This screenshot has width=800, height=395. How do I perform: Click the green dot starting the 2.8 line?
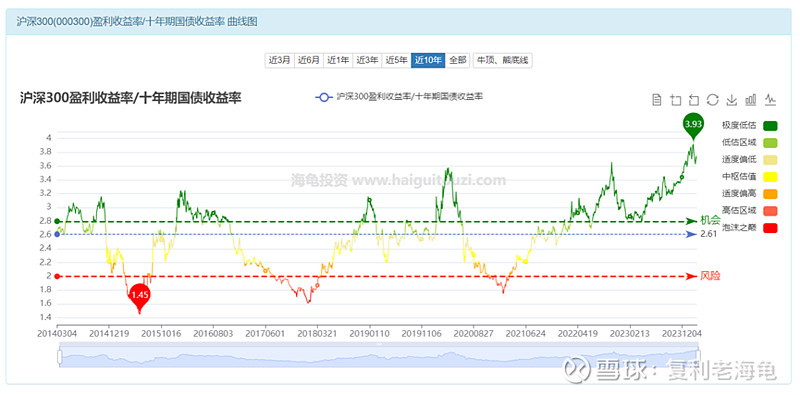[x=57, y=221]
